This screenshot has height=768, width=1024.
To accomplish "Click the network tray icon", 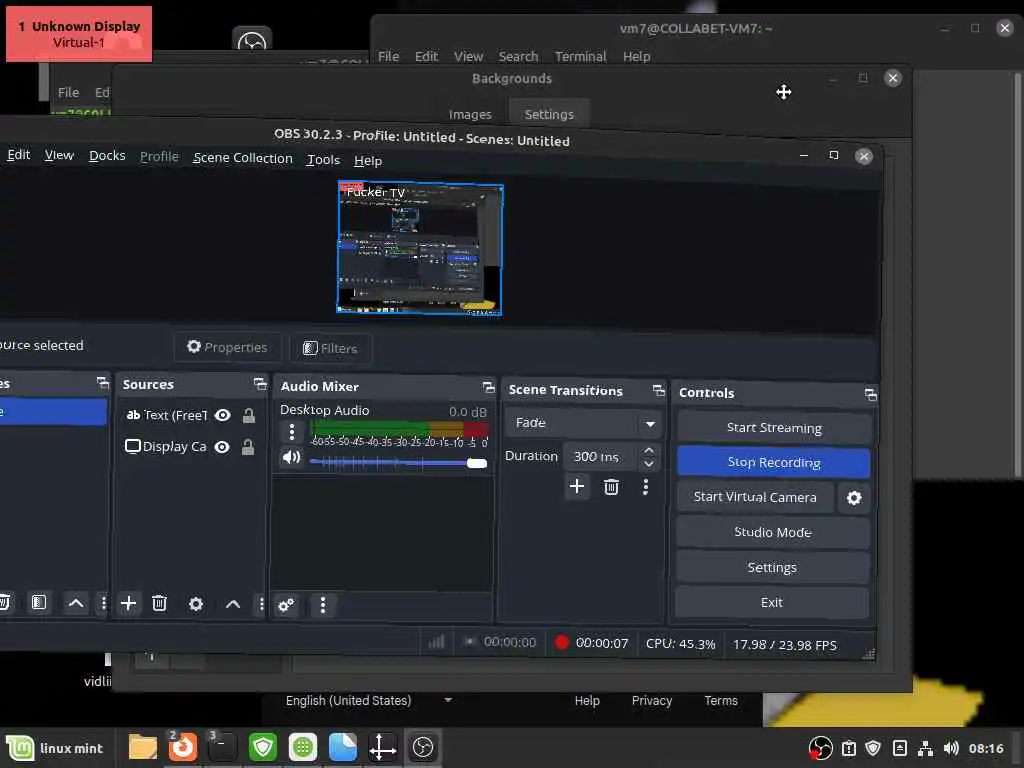I will (x=925, y=748).
